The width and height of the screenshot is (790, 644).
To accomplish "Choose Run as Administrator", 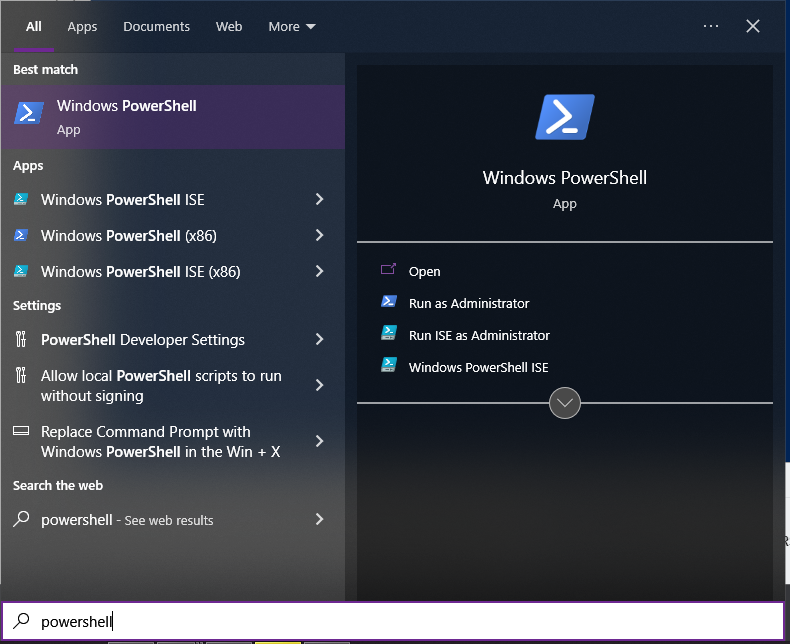I will [469, 303].
